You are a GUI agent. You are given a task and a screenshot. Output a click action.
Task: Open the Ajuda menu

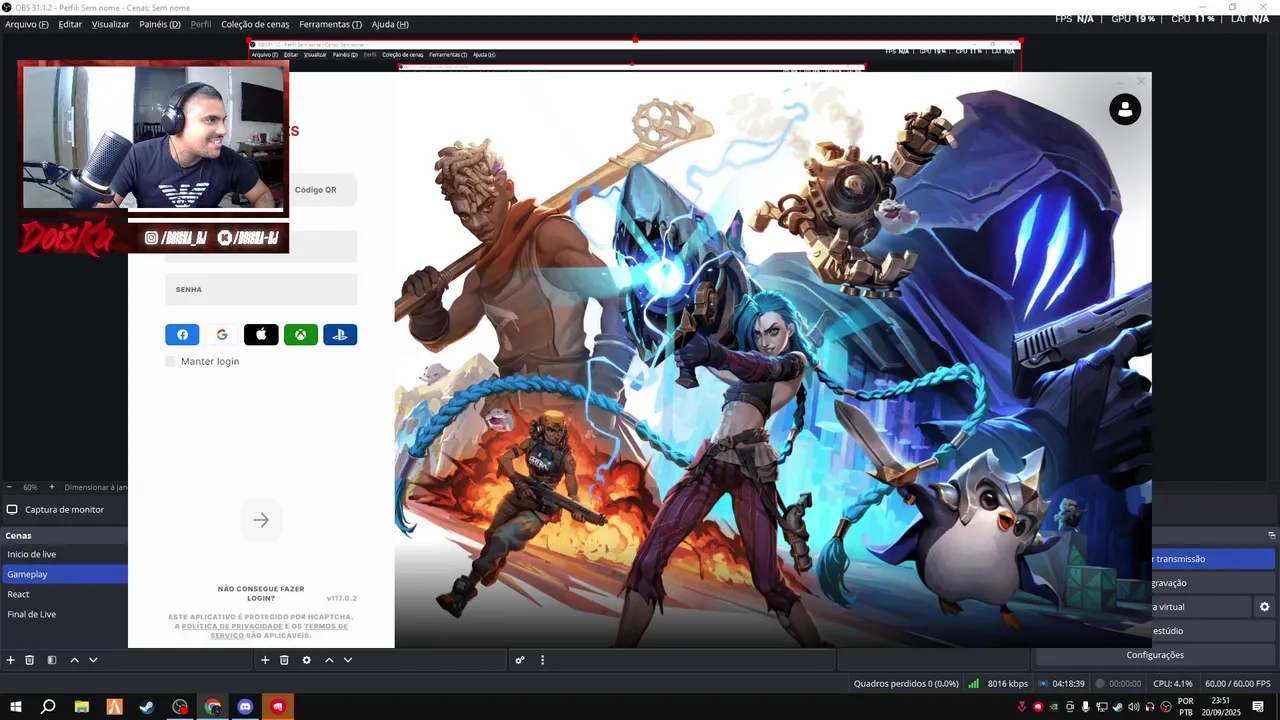tap(390, 24)
